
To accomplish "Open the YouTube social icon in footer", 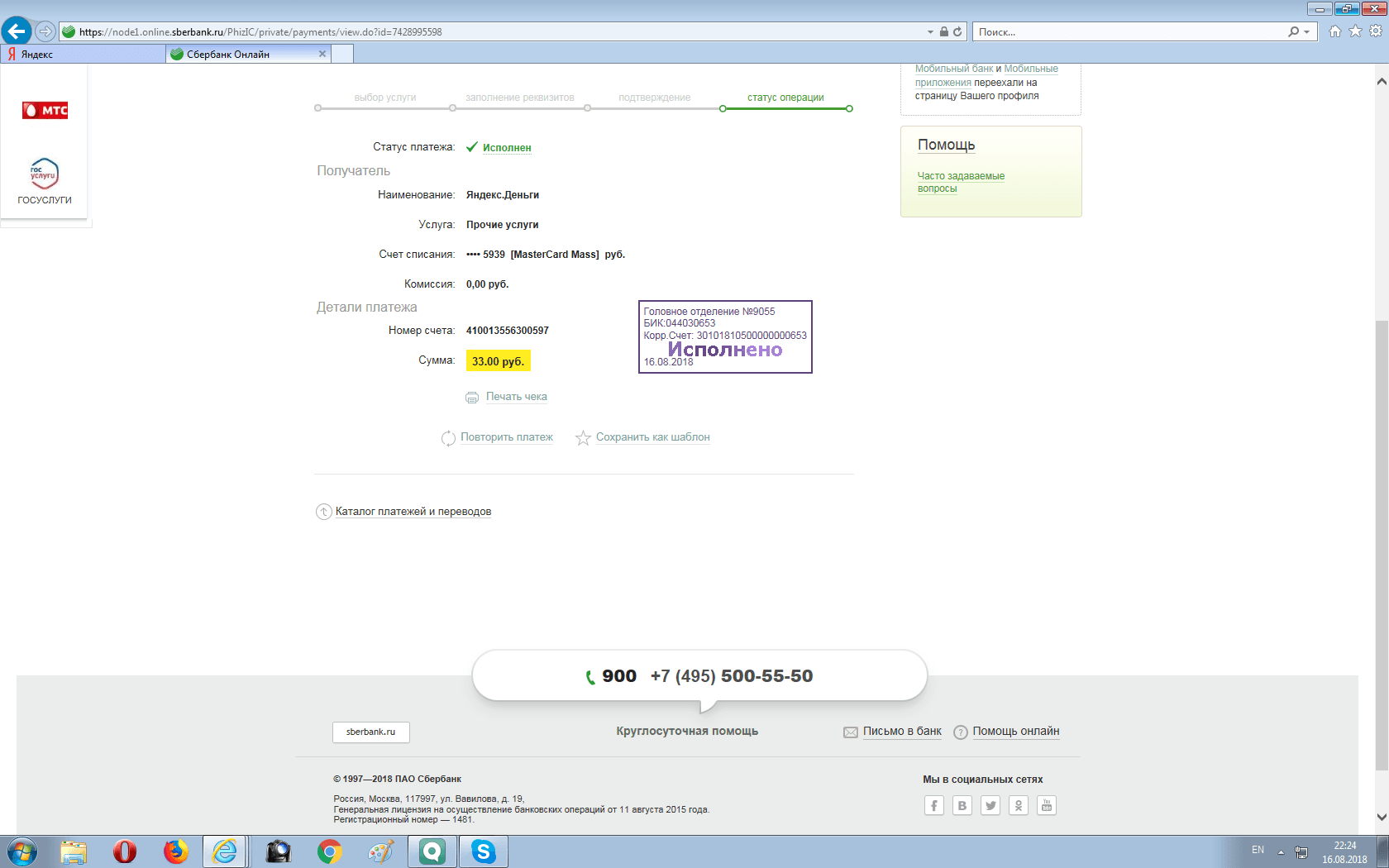I will [1047, 805].
